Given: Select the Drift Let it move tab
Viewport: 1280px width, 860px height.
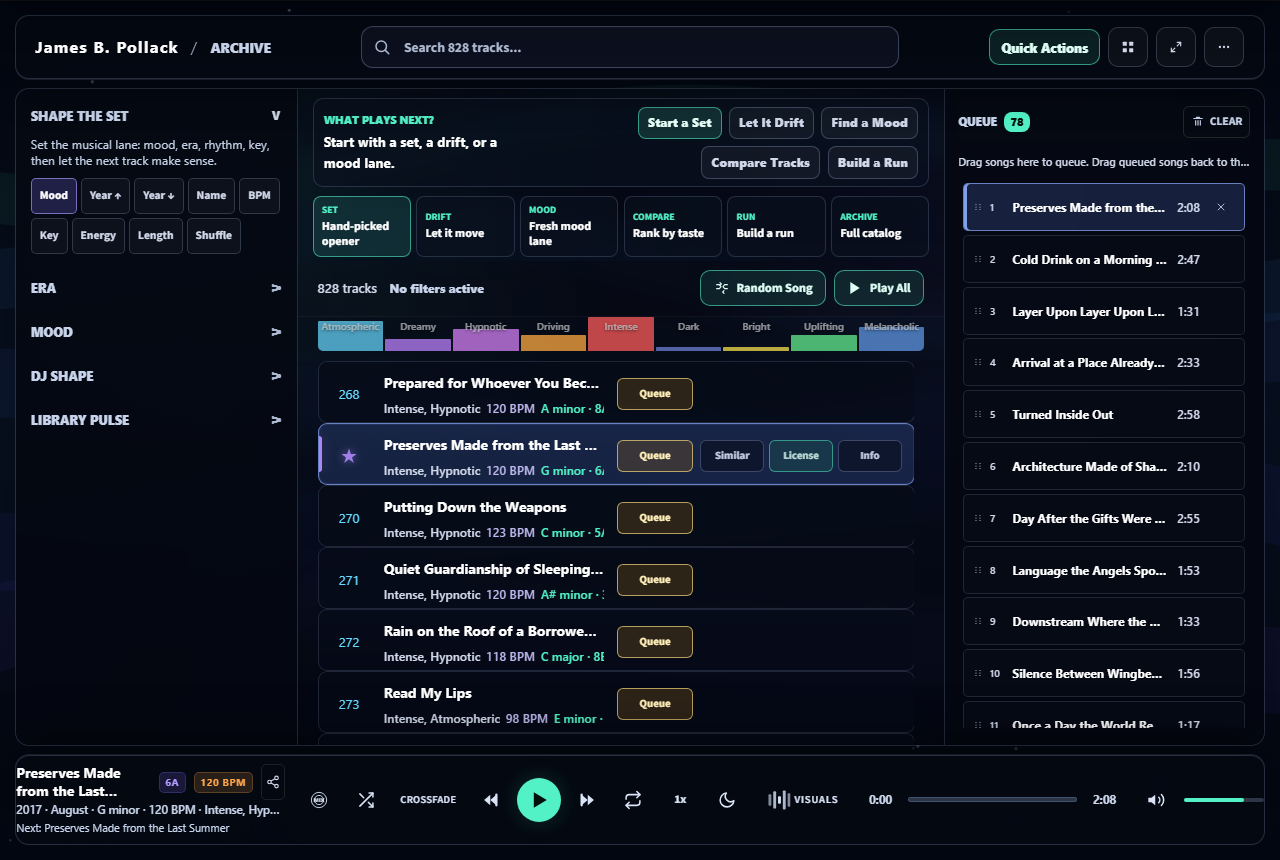Looking at the screenshot, I should (466, 226).
